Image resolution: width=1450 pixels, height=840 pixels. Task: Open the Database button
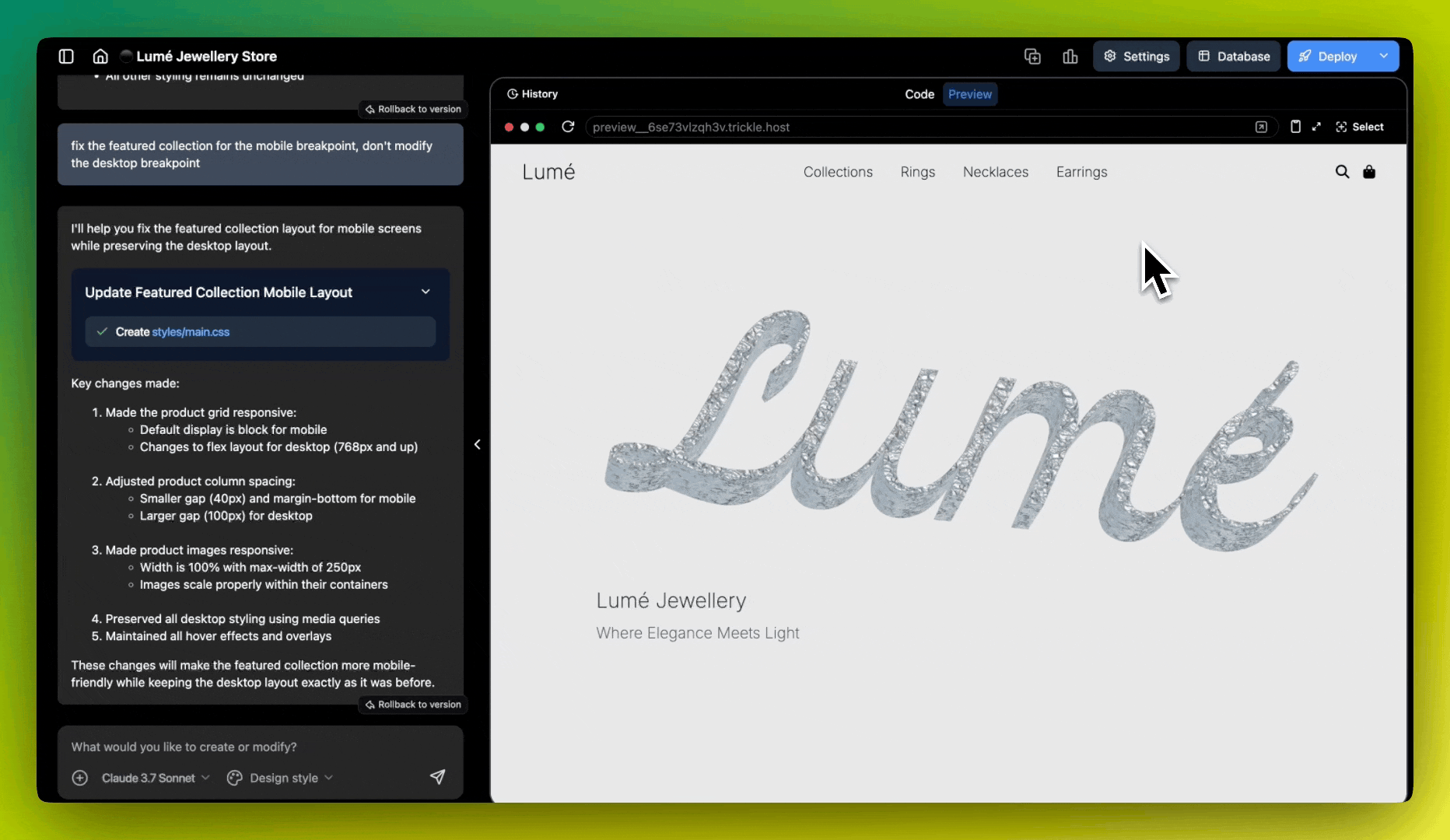point(1234,56)
